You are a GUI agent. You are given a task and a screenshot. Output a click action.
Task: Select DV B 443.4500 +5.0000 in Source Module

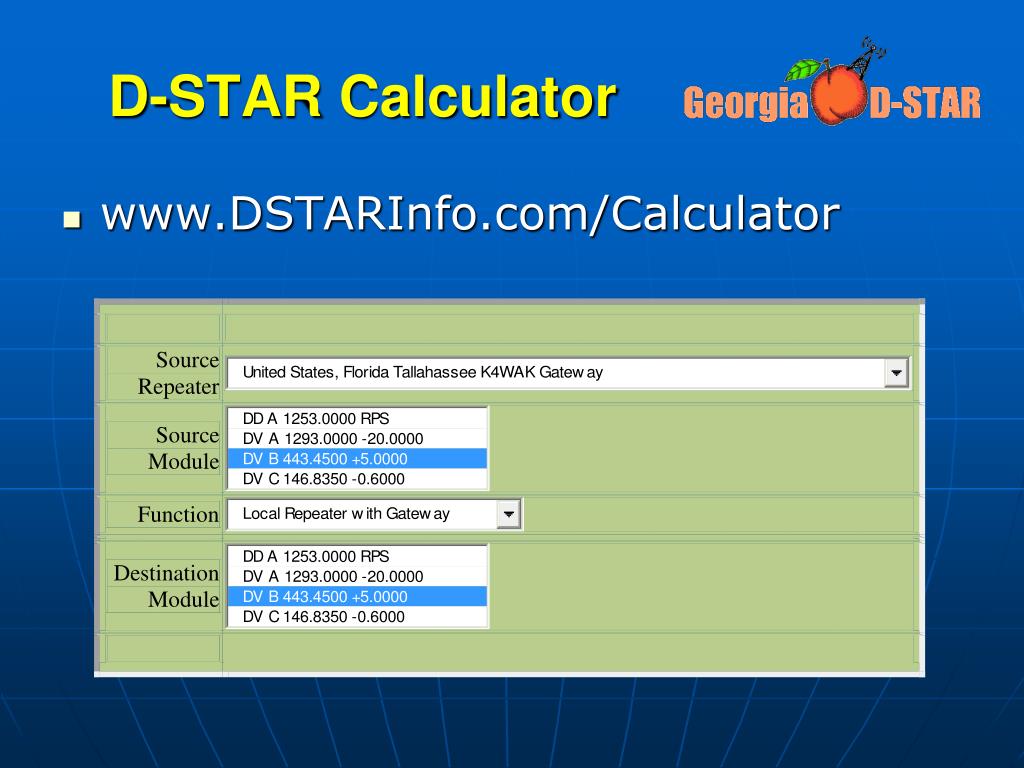tap(357, 459)
